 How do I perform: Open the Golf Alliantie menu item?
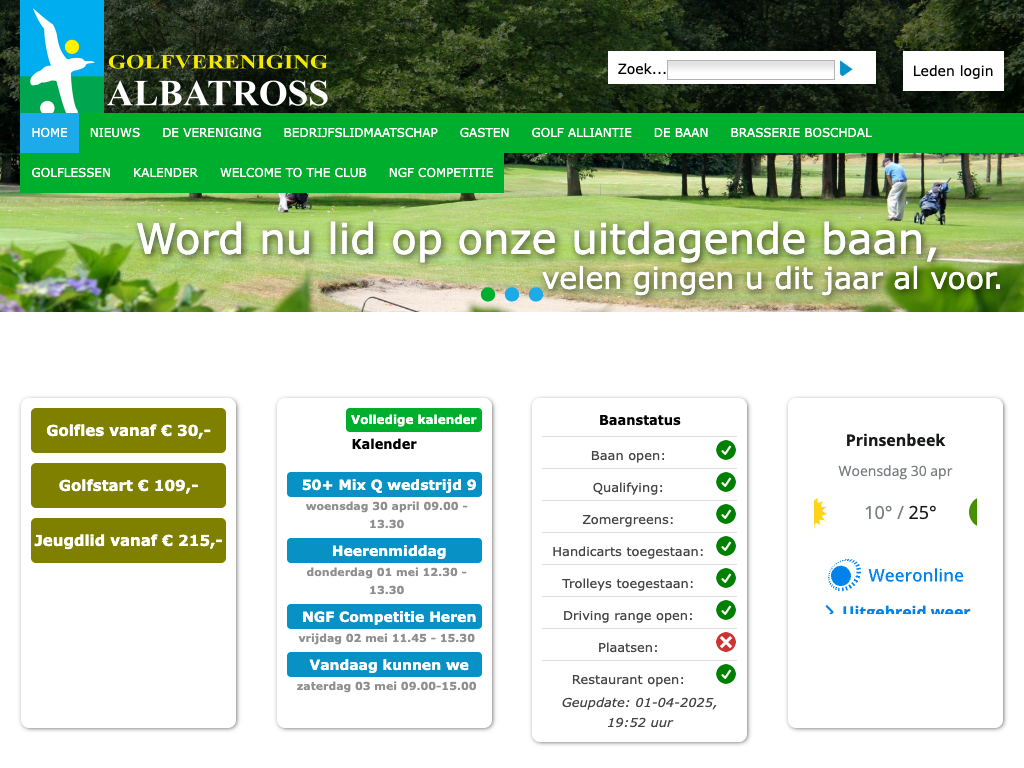[581, 133]
